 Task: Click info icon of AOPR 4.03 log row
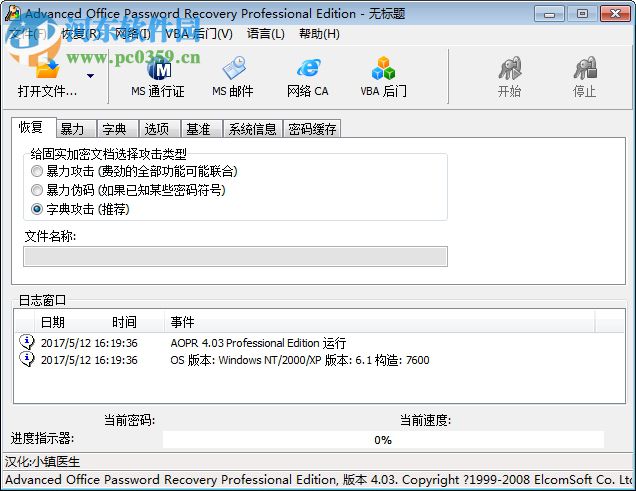(27, 342)
